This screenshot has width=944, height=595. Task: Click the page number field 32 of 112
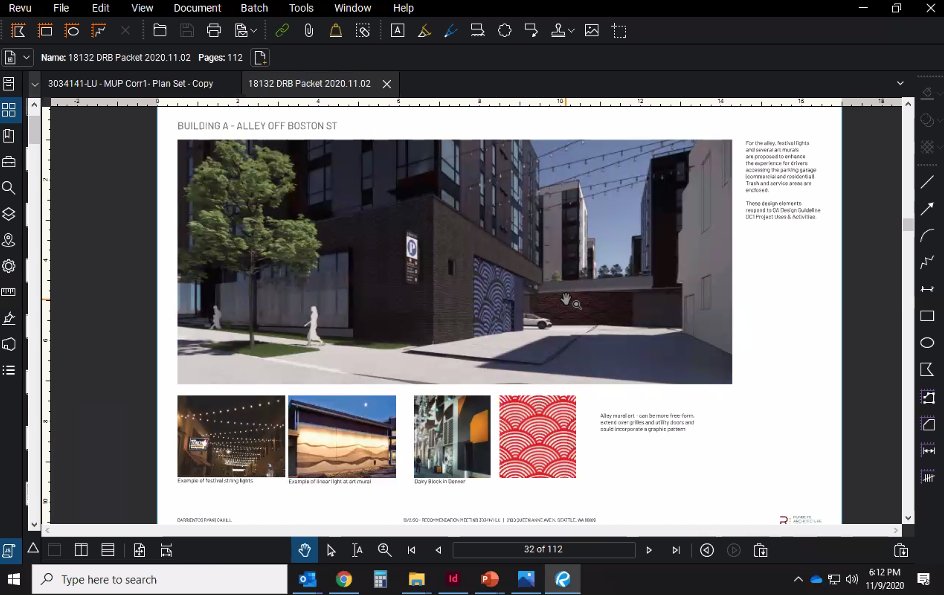pyautogui.click(x=544, y=549)
